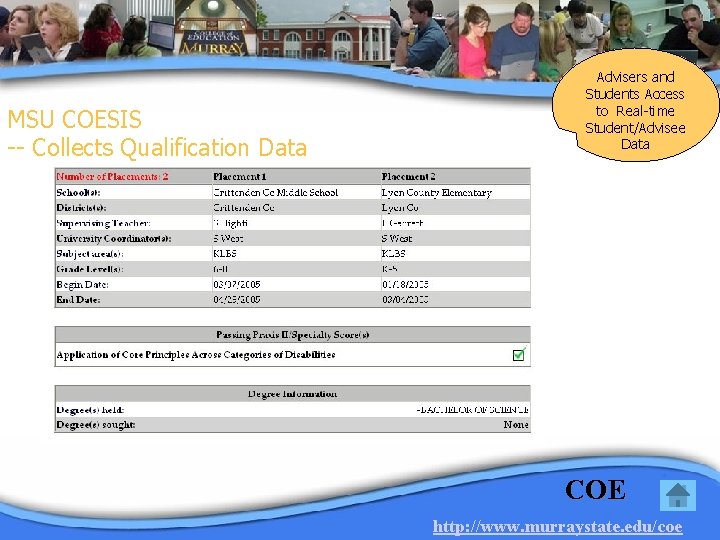Click Application of Core Principles text
Viewport: 720px width, 540px height.
coord(196,354)
